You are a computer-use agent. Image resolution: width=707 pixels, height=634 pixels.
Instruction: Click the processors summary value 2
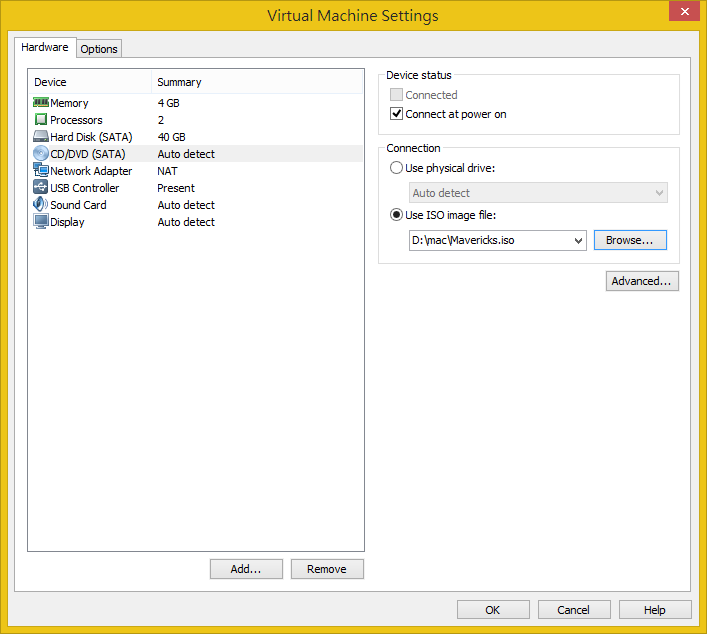click(x=161, y=120)
